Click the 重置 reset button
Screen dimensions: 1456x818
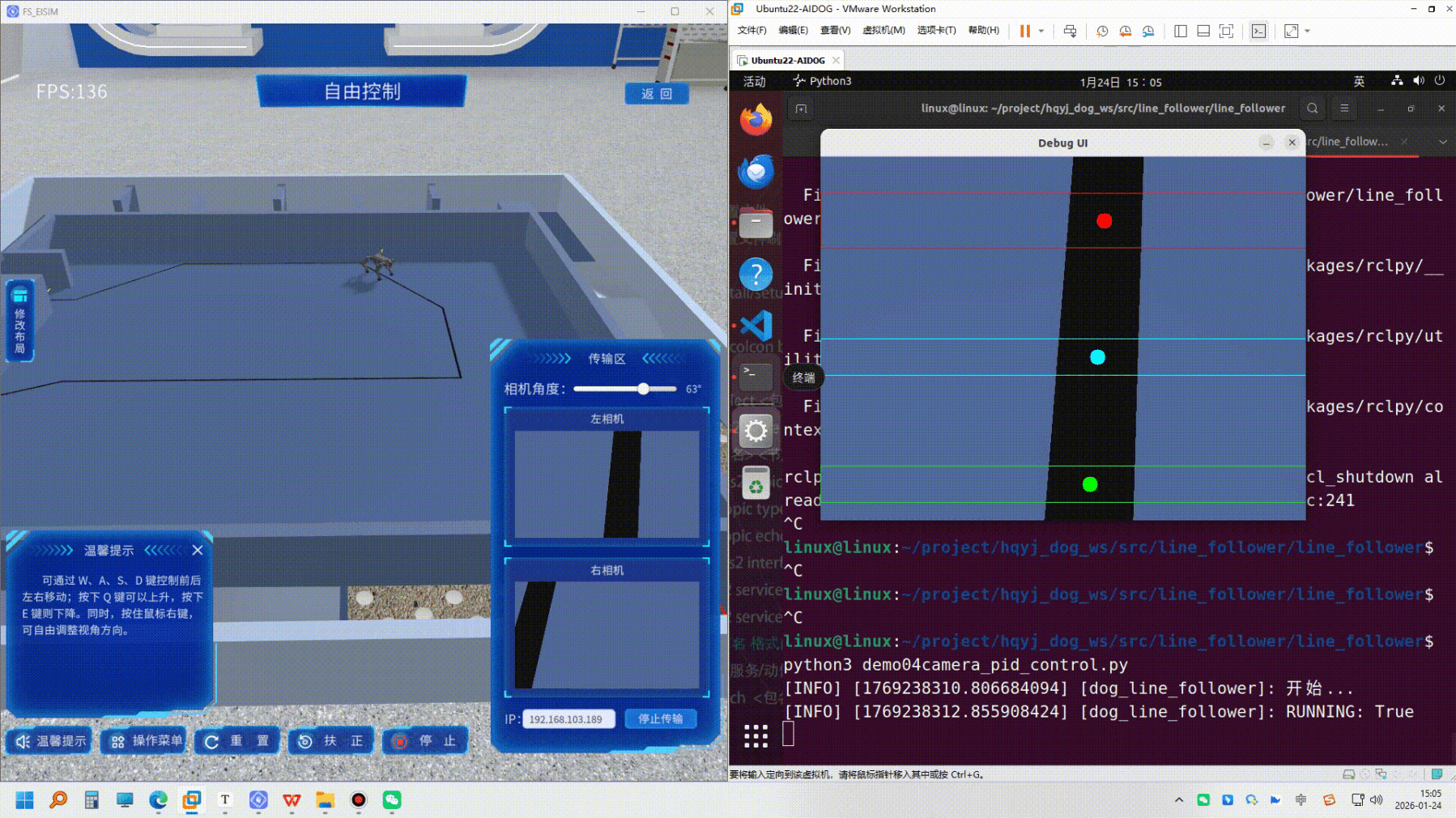(237, 741)
